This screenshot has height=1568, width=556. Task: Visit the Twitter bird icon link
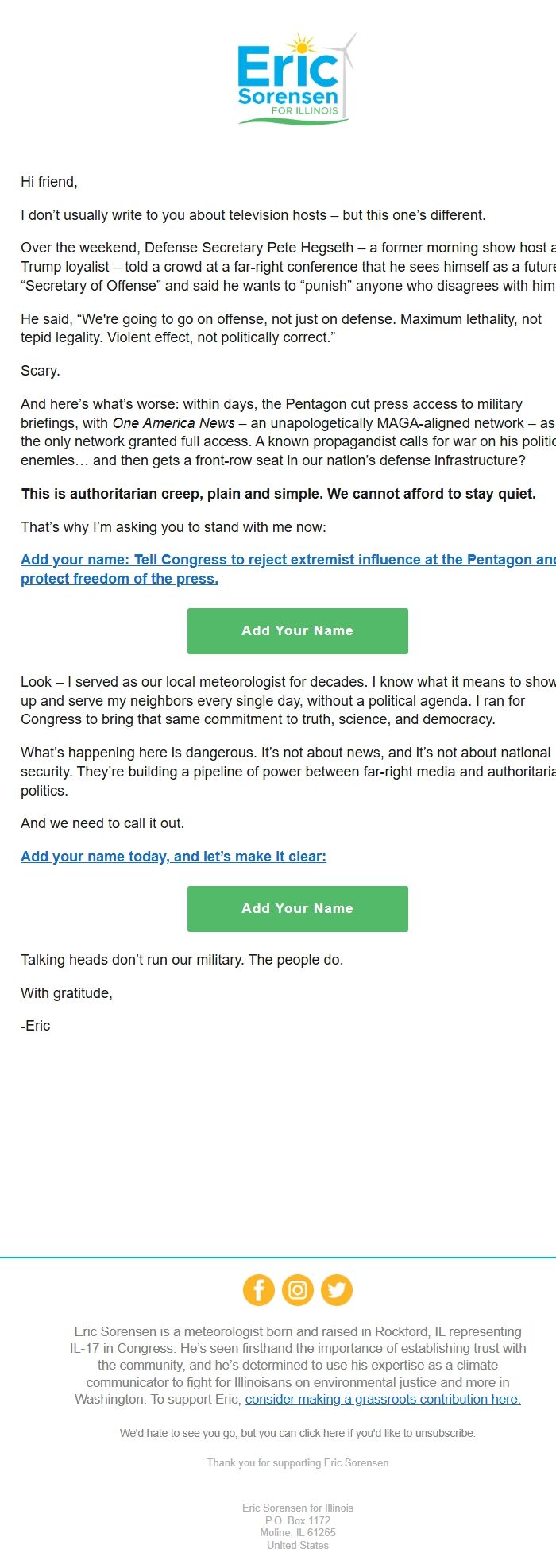point(337,1290)
